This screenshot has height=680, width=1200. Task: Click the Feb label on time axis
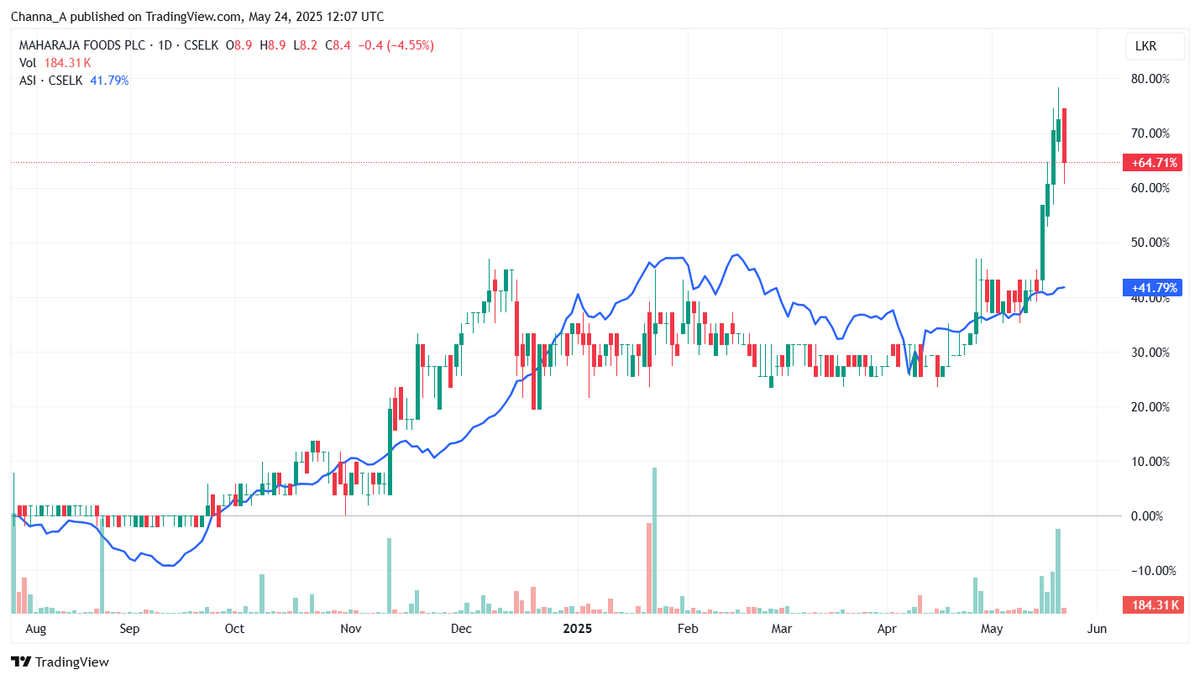click(687, 629)
